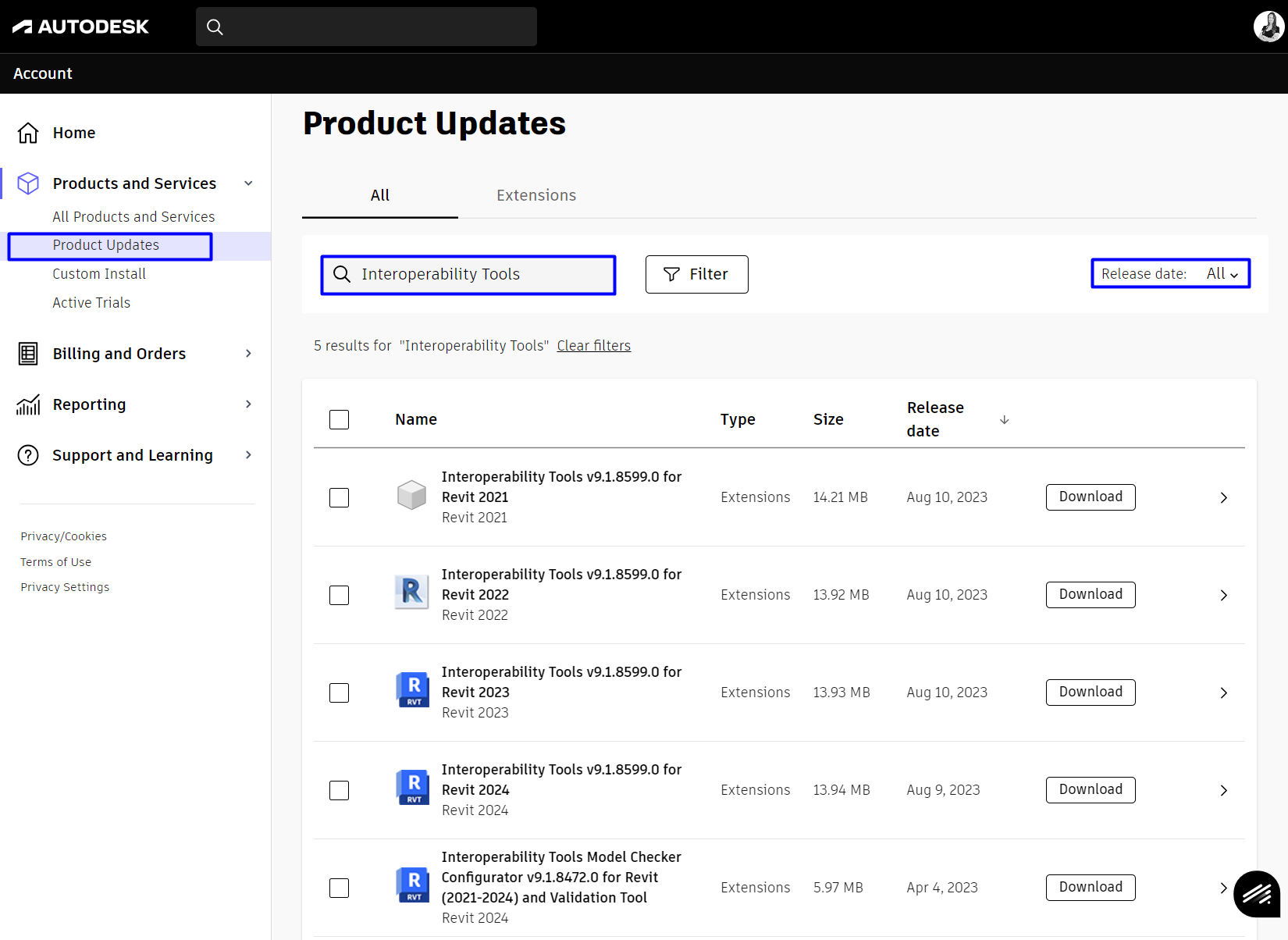Switch to the All tab
This screenshot has height=940, width=1288.
(x=380, y=195)
